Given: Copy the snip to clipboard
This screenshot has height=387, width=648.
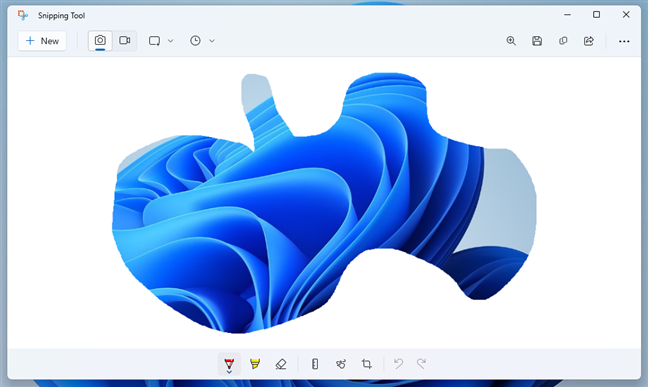Looking at the screenshot, I should pos(563,41).
